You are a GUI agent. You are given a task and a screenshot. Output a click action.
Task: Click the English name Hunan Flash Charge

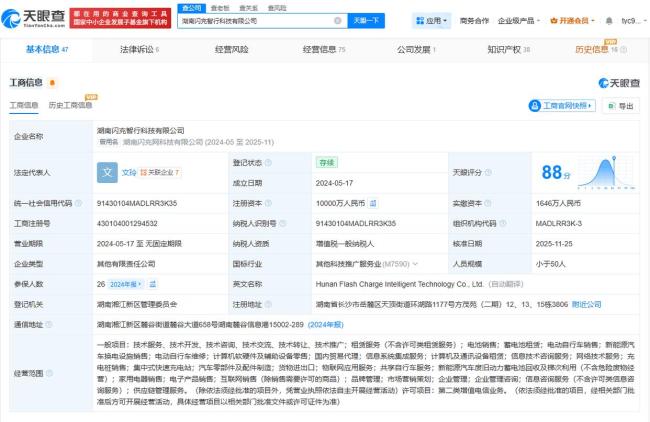point(399,284)
